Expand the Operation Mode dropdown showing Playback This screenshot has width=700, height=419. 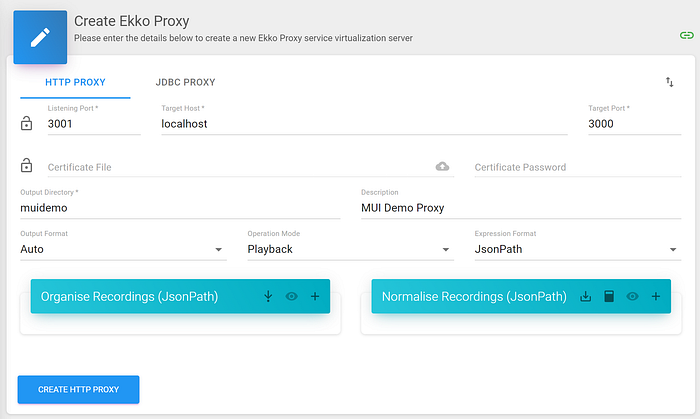pyautogui.click(x=350, y=249)
